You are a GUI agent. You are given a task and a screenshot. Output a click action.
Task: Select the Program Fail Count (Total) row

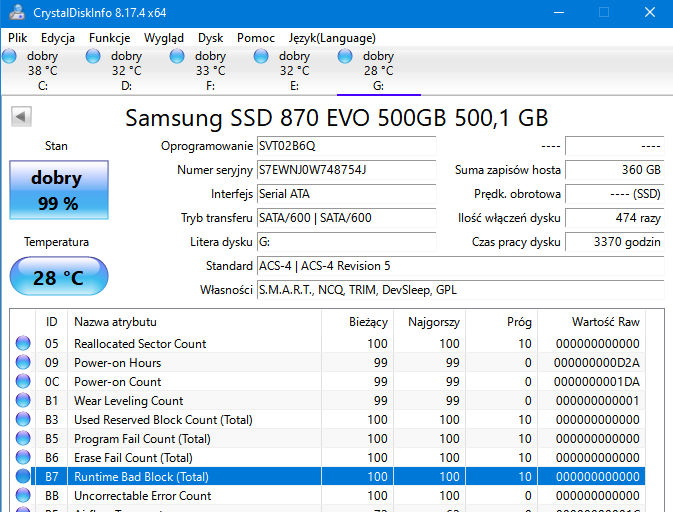tap(328, 439)
